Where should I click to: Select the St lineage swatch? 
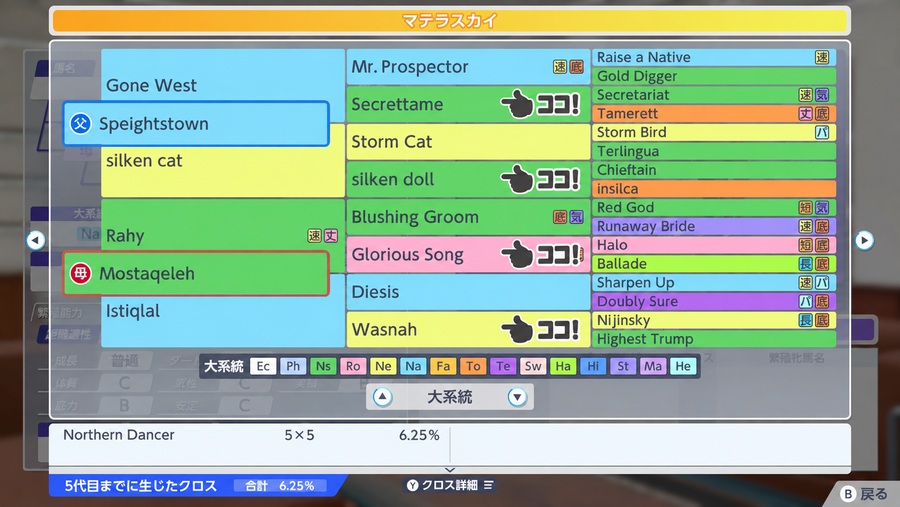[x=623, y=366]
